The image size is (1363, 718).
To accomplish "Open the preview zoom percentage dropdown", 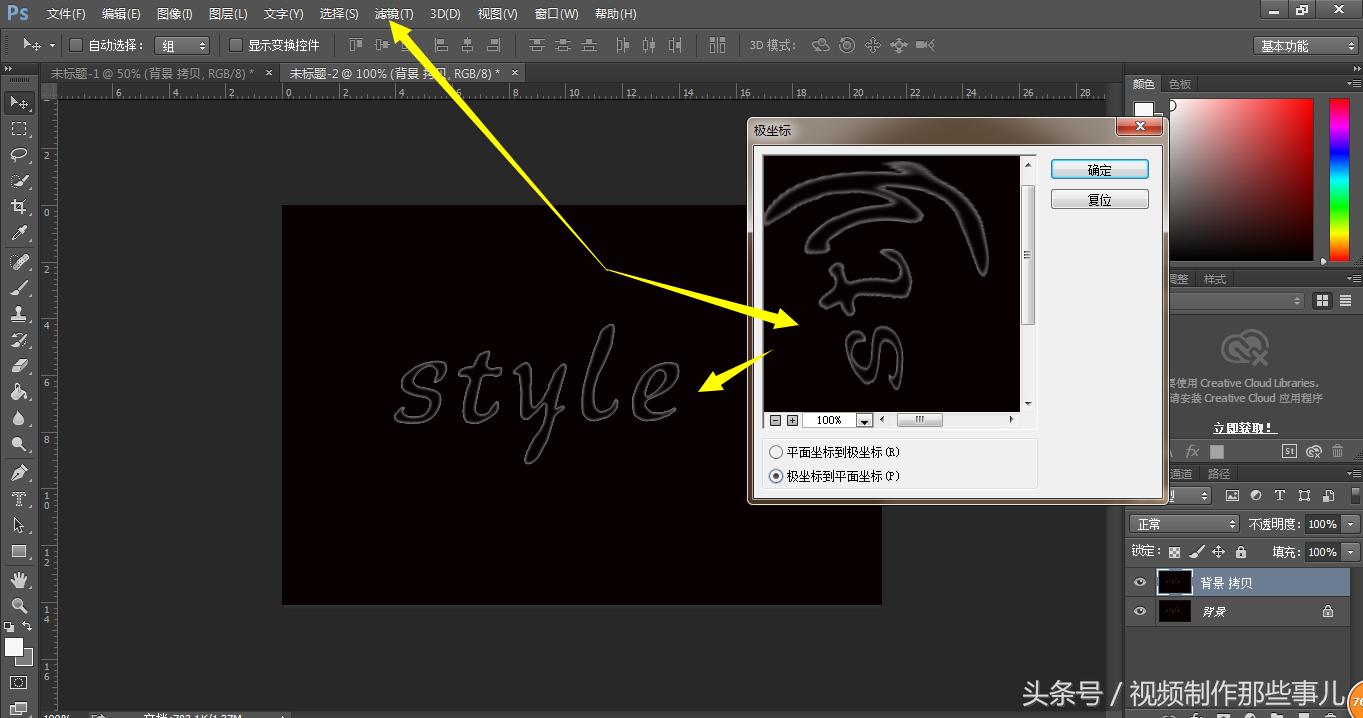I will pyautogui.click(x=864, y=420).
